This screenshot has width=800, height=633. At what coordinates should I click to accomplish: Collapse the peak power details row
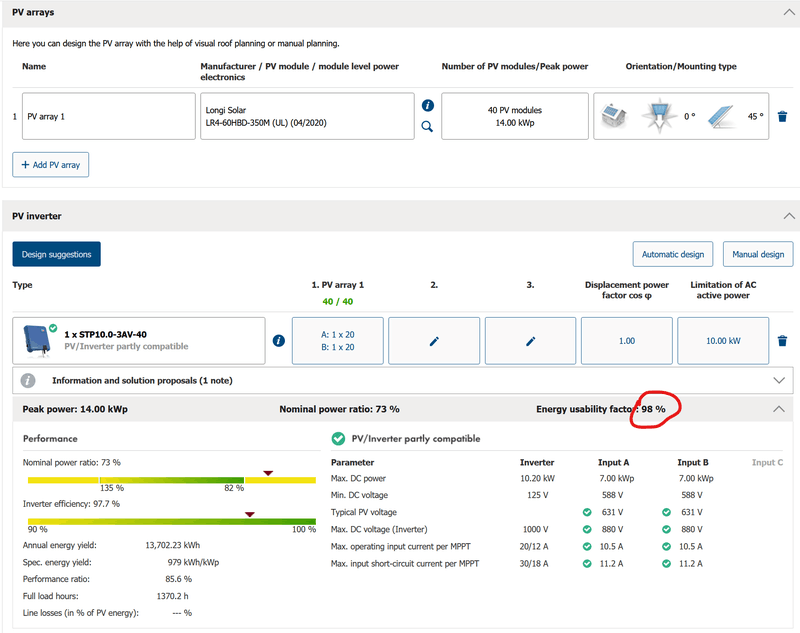(x=780, y=409)
